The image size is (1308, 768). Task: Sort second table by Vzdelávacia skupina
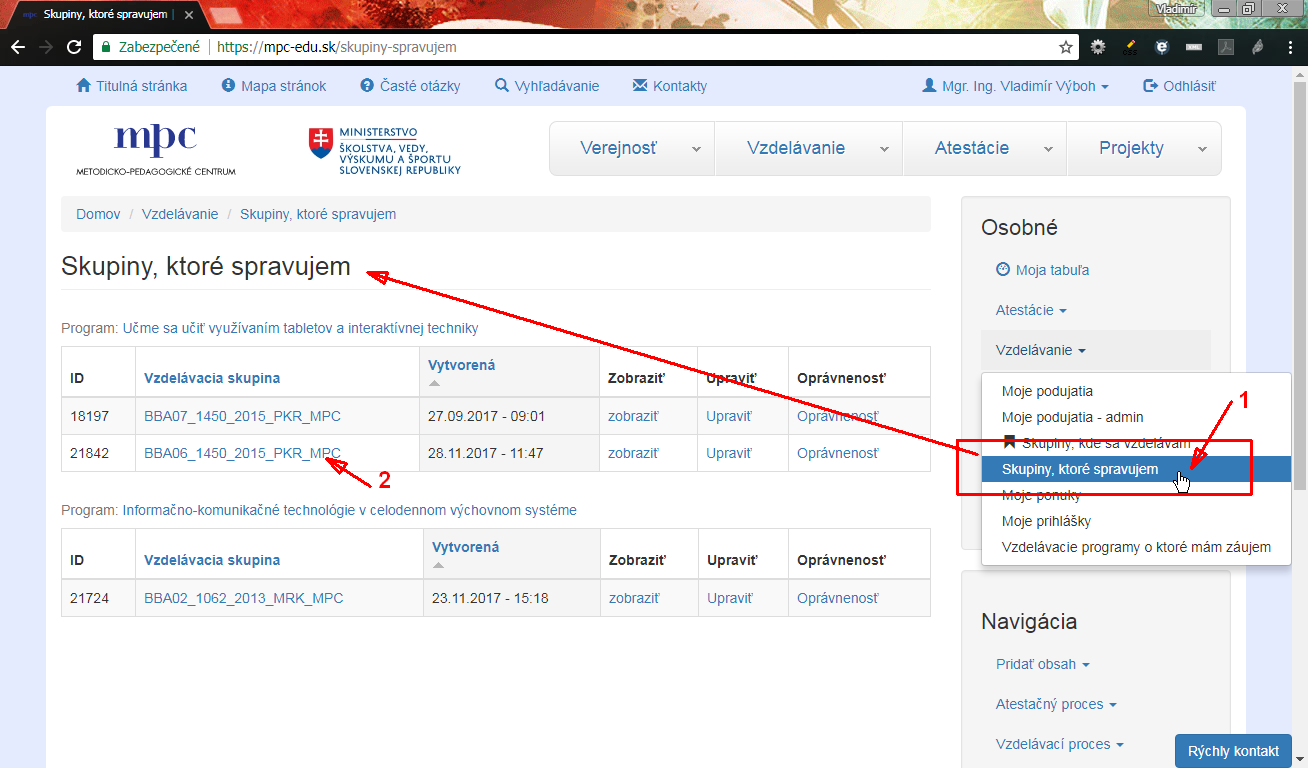click(212, 560)
